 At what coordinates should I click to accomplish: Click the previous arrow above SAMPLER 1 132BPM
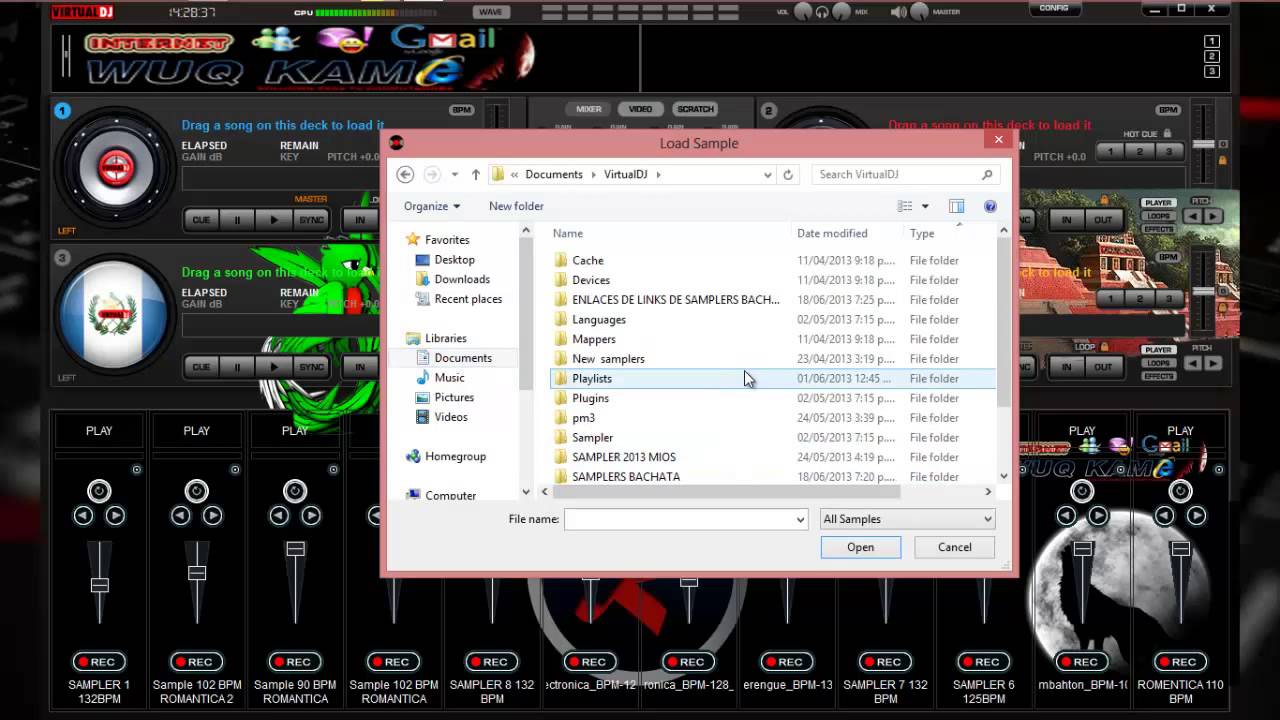pos(83,516)
